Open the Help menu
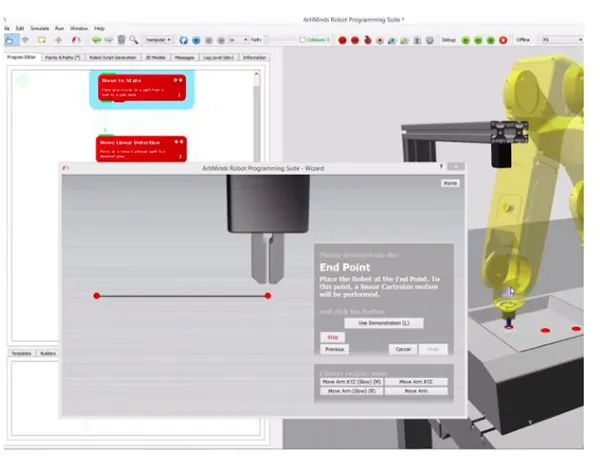Viewport: 600px width, 460px height. point(99,28)
